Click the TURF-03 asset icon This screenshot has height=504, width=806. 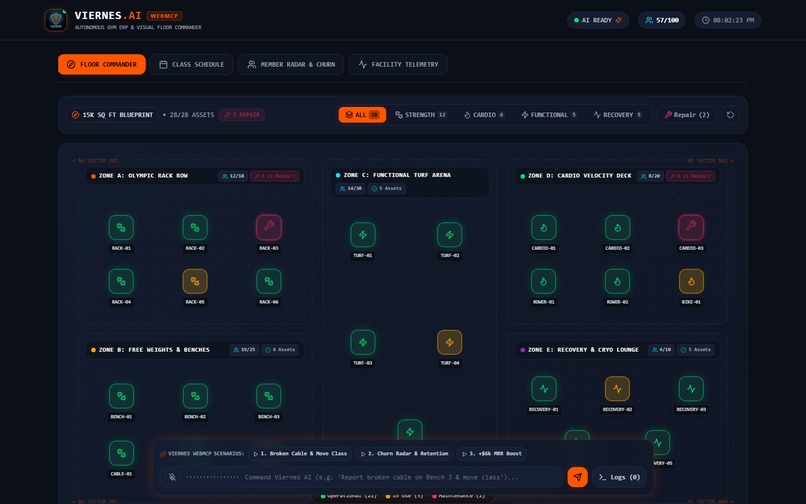363,343
